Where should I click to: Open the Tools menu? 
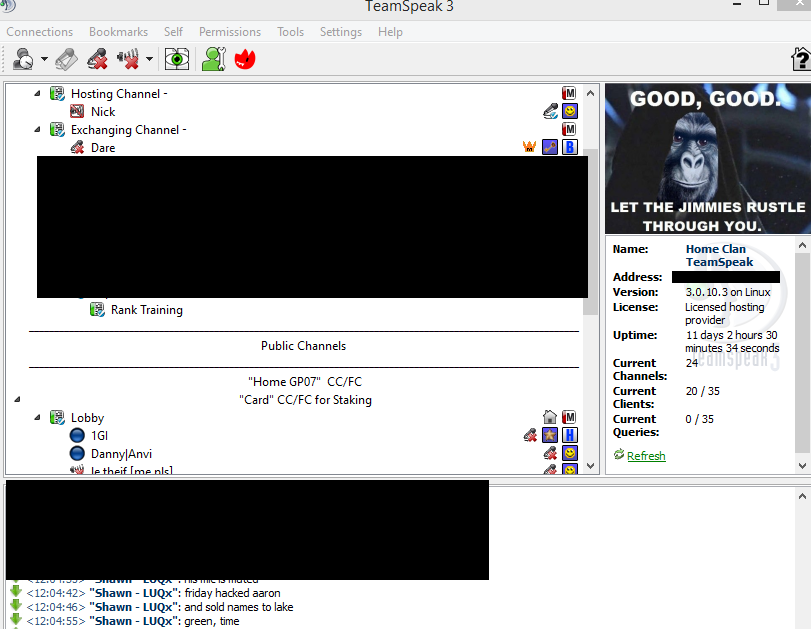pyautogui.click(x=290, y=32)
